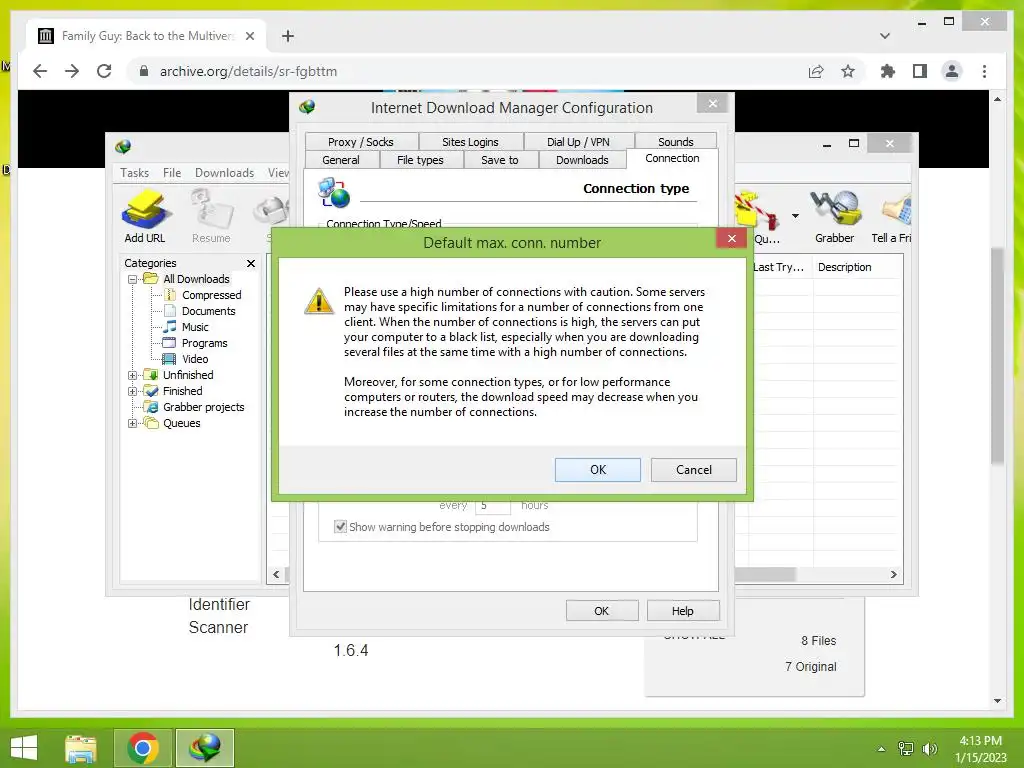The height and width of the screenshot is (768, 1024).
Task: Click the yellow warning triangle icon
Action: pos(319,301)
